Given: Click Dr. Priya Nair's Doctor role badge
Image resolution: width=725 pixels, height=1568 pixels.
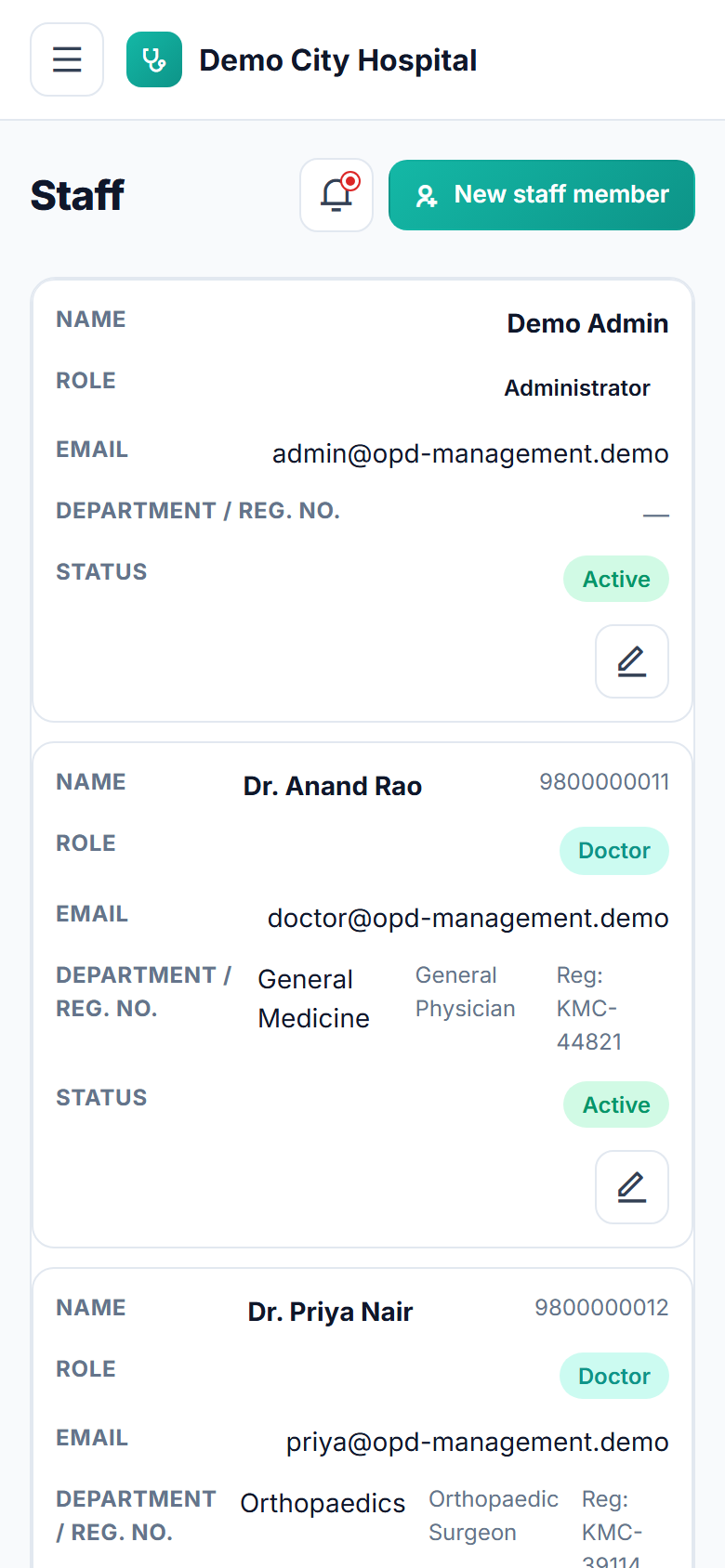Looking at the screenshot, I should tap(614, 1377).
